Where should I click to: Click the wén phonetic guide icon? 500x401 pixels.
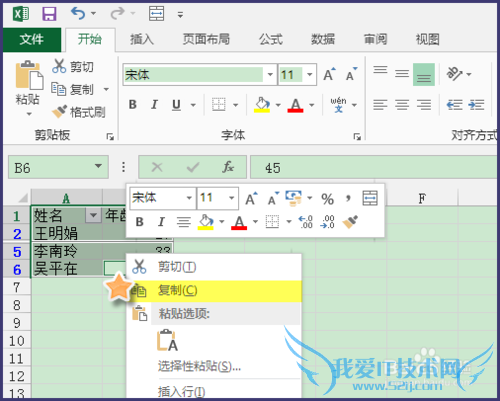[x=338, y=105]
